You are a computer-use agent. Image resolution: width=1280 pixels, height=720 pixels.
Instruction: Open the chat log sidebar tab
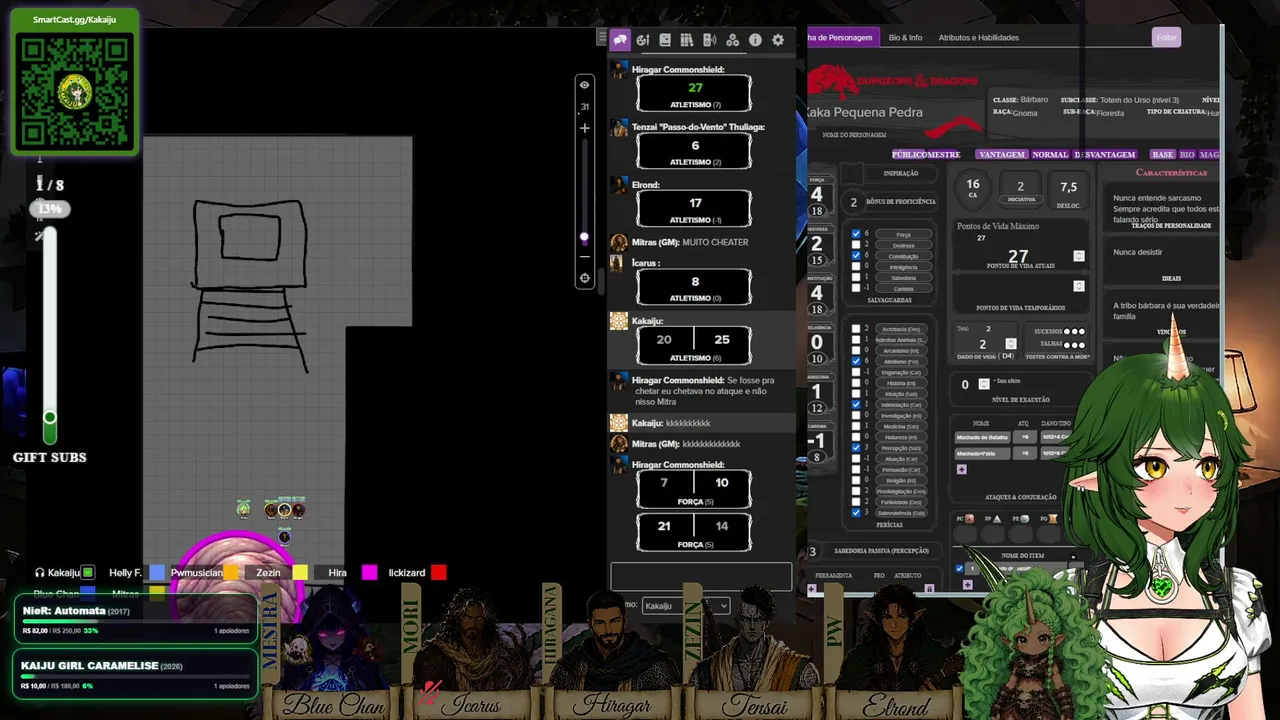620,40
